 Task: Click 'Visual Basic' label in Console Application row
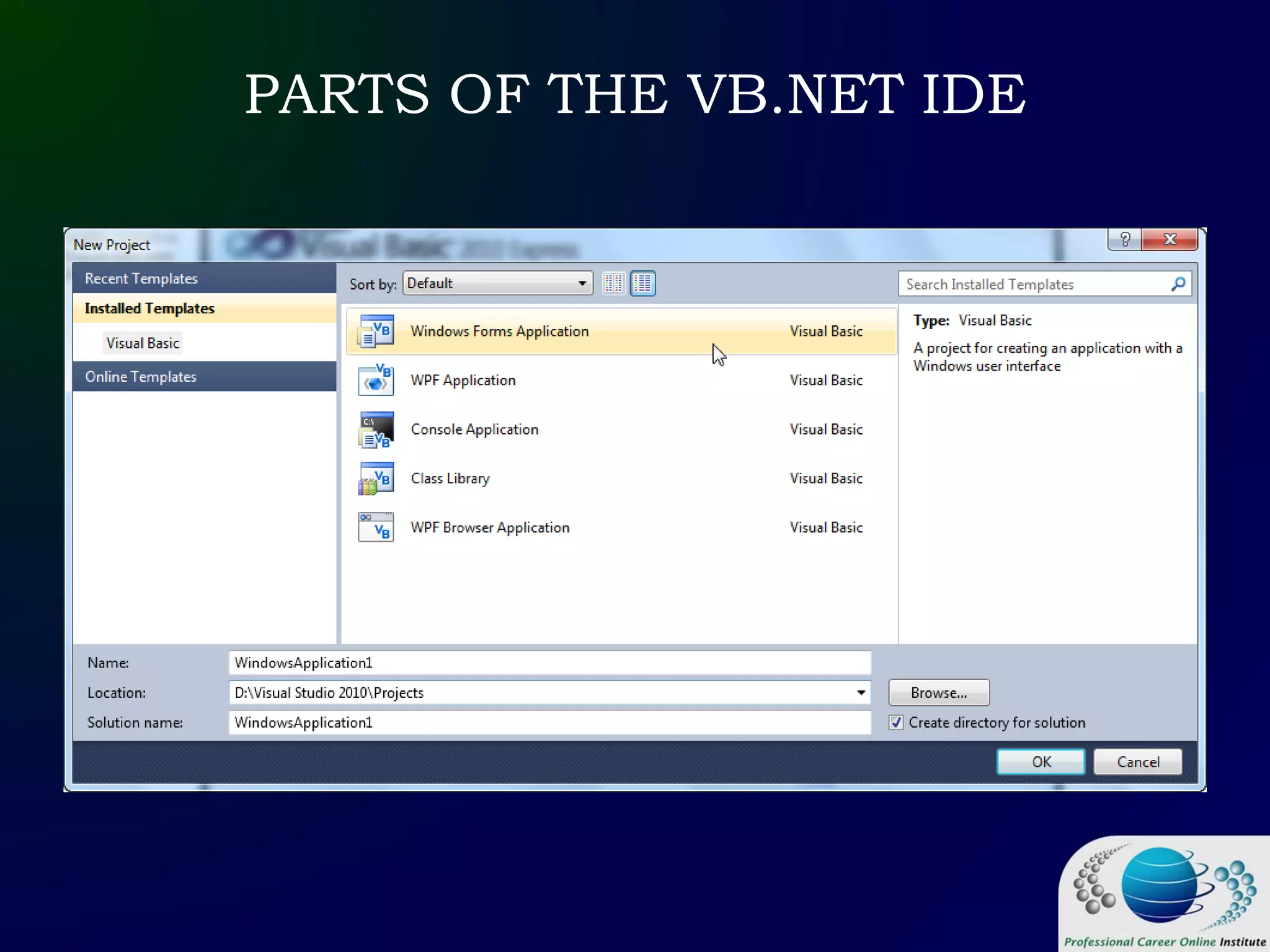click(827, 430)
